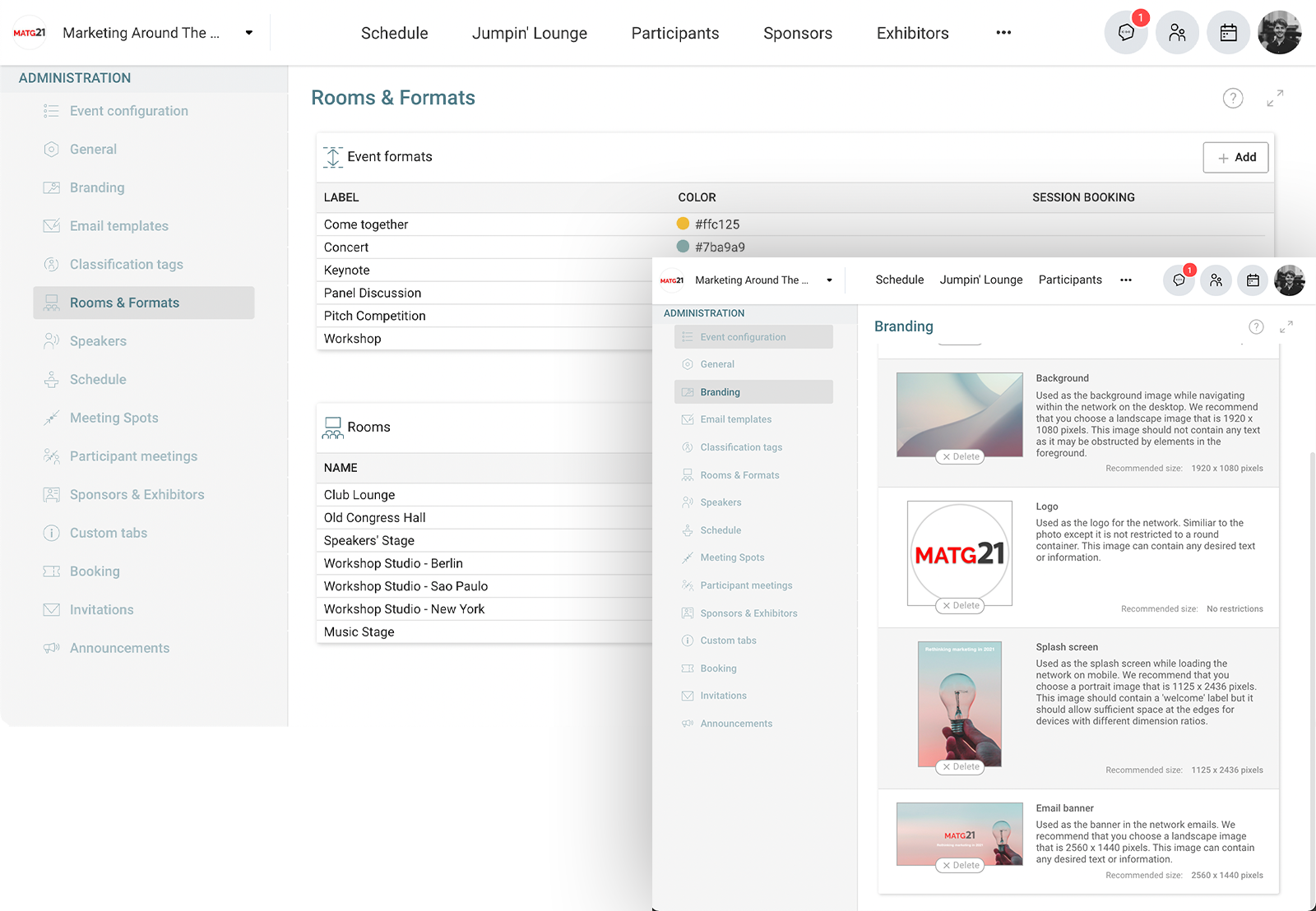Go to the Jumpin' Lounge tab
1316x911 pixels.
pyautogui.click(x=529, y=34)
